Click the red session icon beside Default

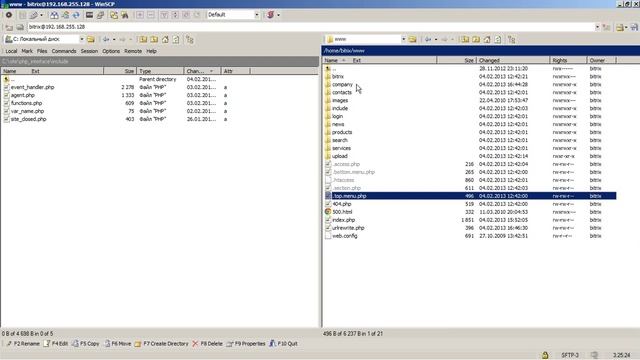(270, 15)
